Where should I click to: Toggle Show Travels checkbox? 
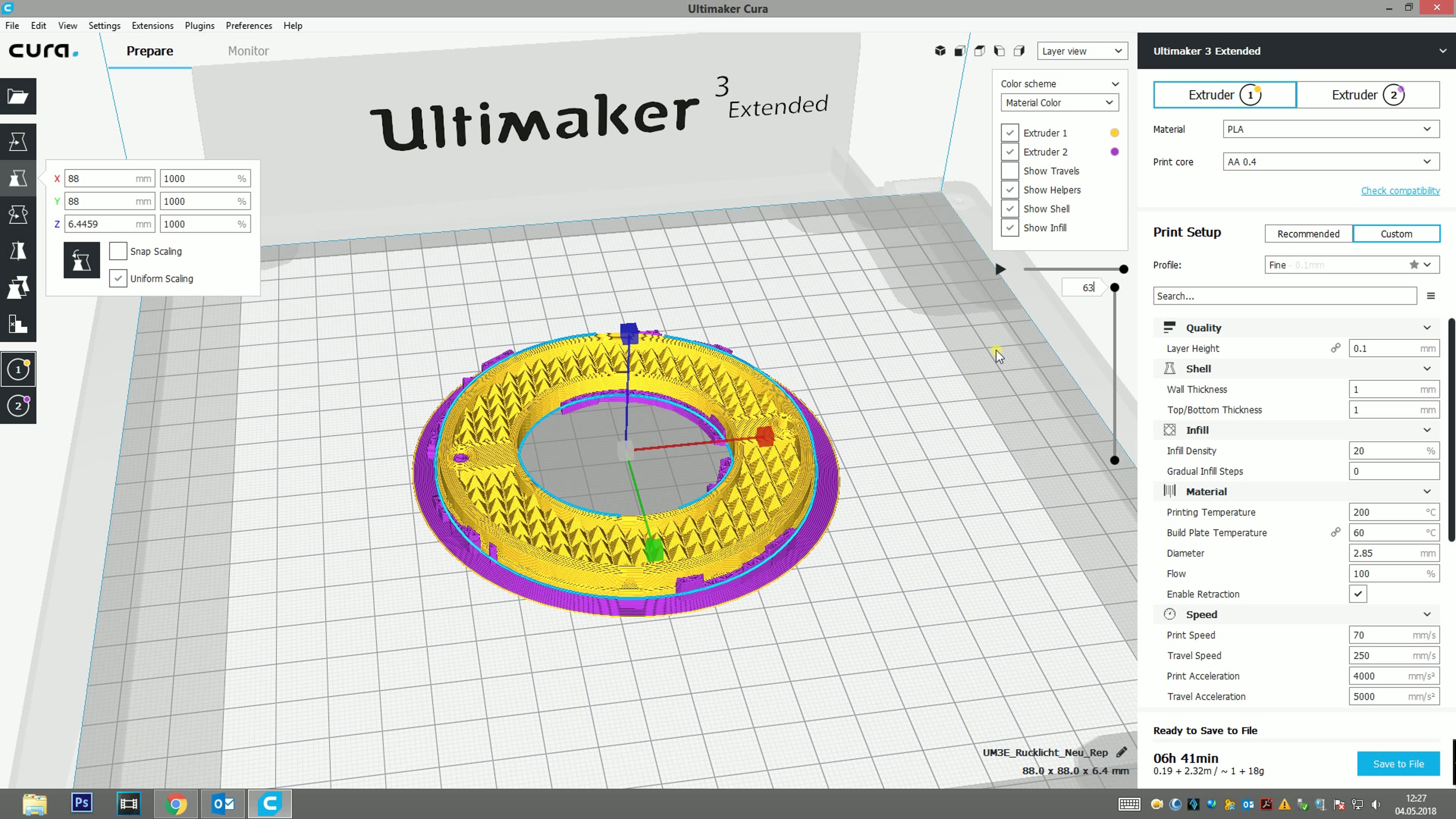[x=1010, y=171]
